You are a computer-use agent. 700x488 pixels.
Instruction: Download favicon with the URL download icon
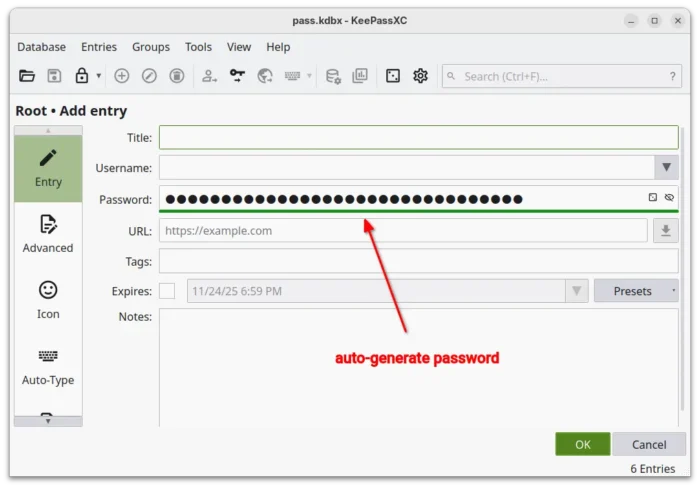(665, 231)
